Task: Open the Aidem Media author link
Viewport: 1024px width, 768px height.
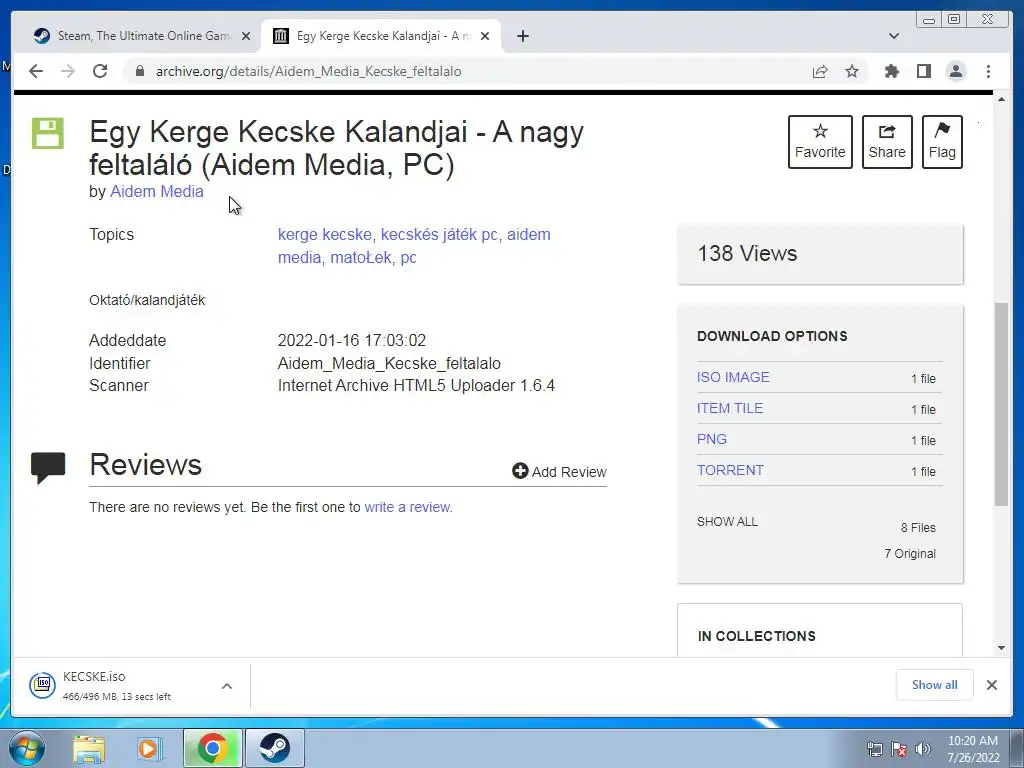Action: pyautogui.click(x=157, y=191)
